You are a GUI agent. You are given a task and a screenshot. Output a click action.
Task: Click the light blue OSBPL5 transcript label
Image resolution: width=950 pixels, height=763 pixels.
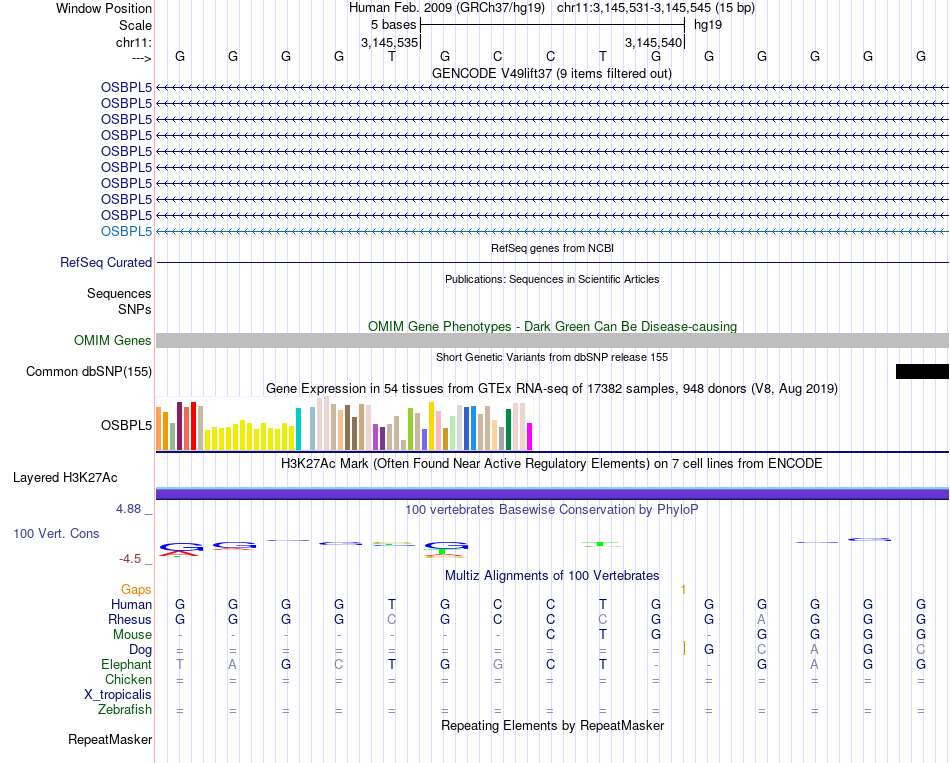coord(126,232)
